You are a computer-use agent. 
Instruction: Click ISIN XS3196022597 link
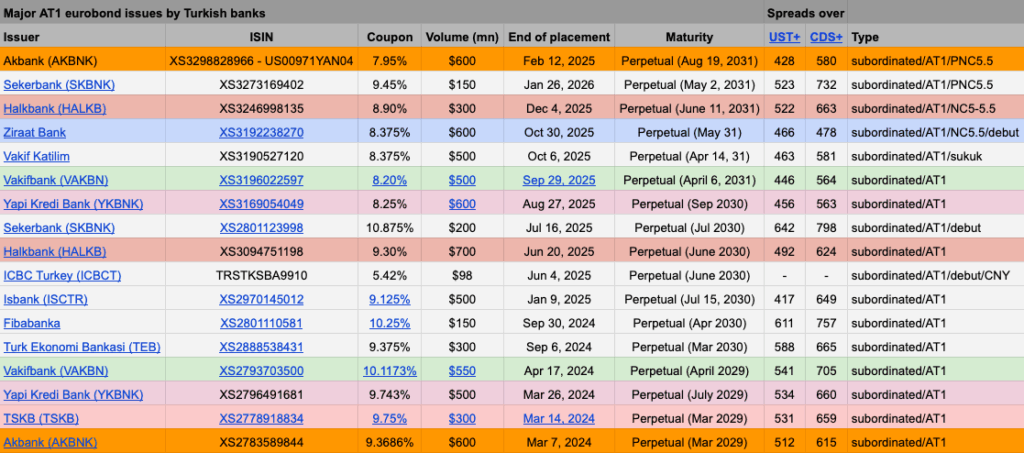point(261,180)
